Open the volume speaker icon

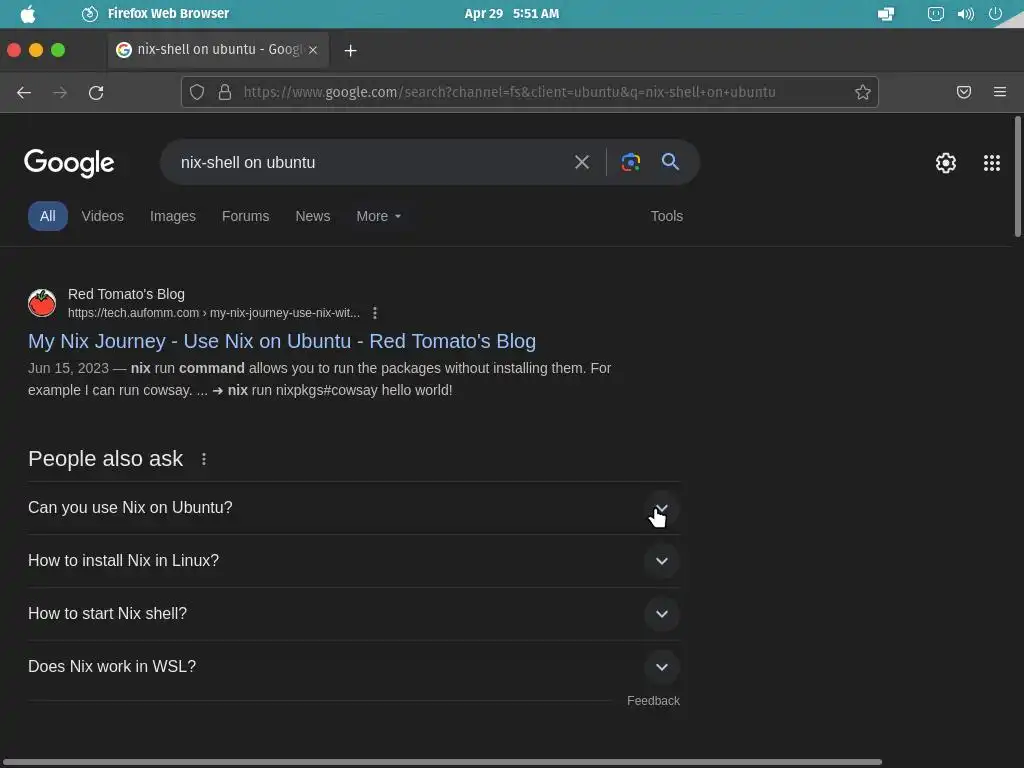click(x=965, y=14)
